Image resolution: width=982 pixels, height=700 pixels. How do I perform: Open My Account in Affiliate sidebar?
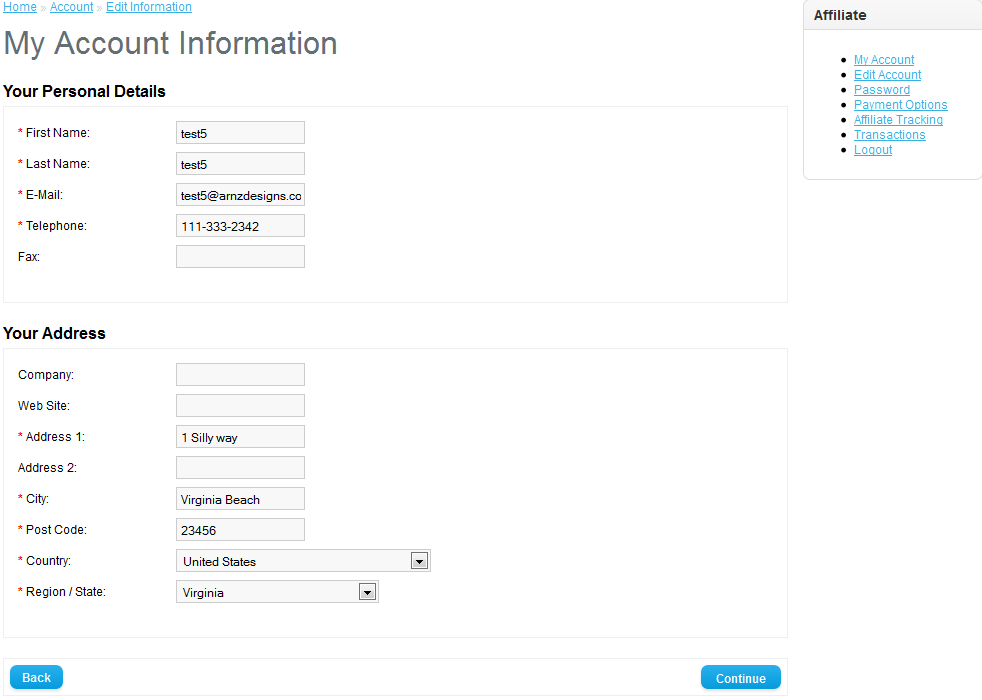(884, 60)
